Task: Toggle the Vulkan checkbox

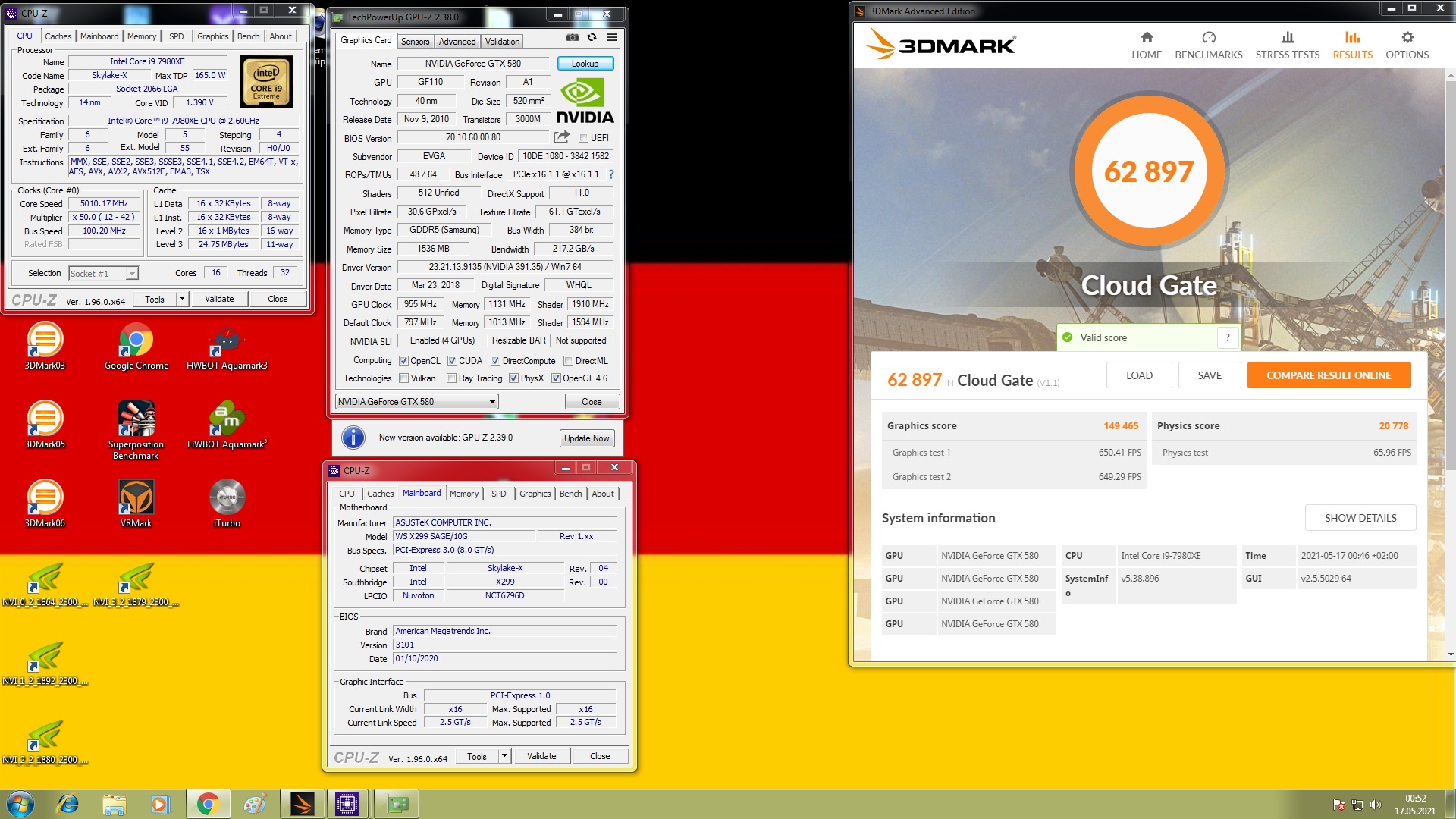Action: coord(403,378)
